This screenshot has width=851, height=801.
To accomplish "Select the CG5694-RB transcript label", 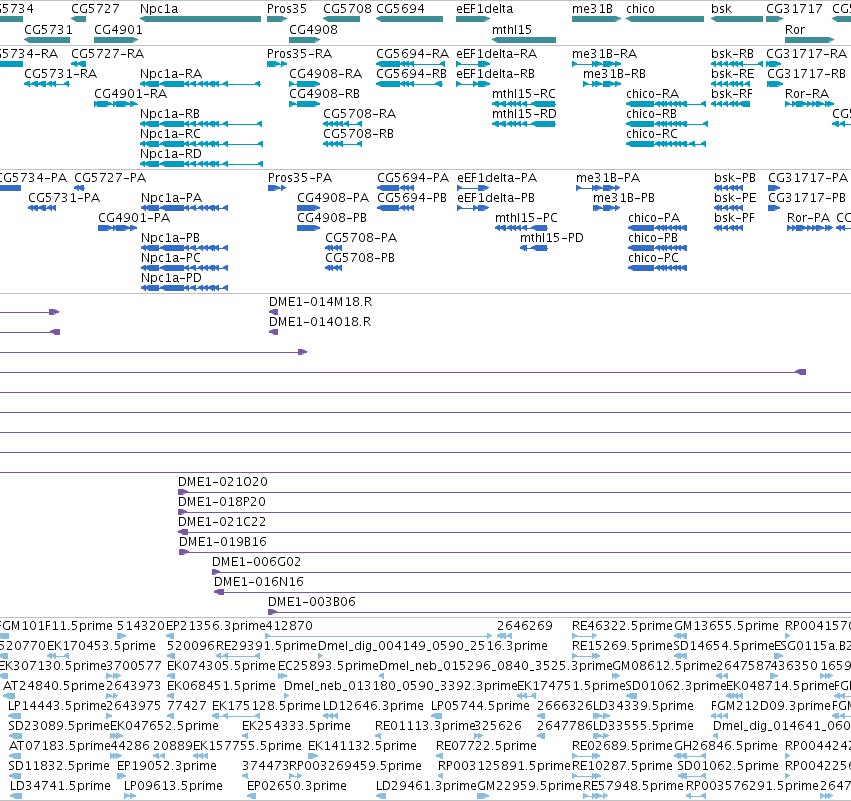I will [x=411, y=74].
